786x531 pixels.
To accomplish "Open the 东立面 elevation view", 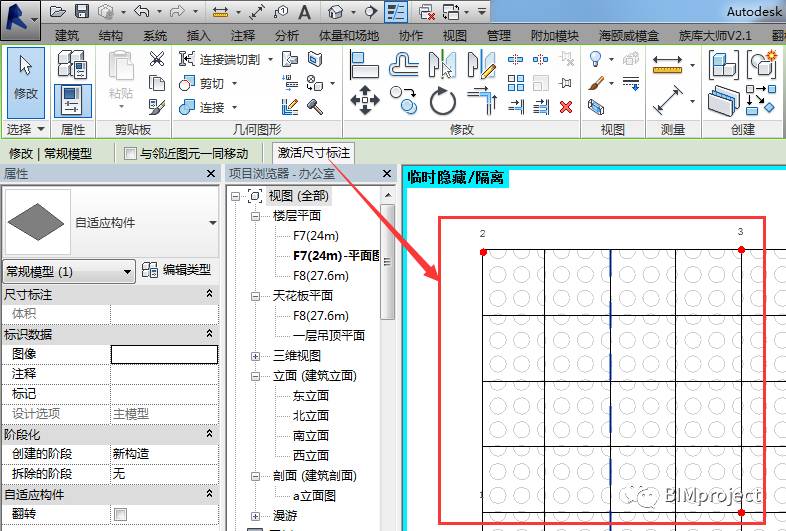I will point(311,396).
